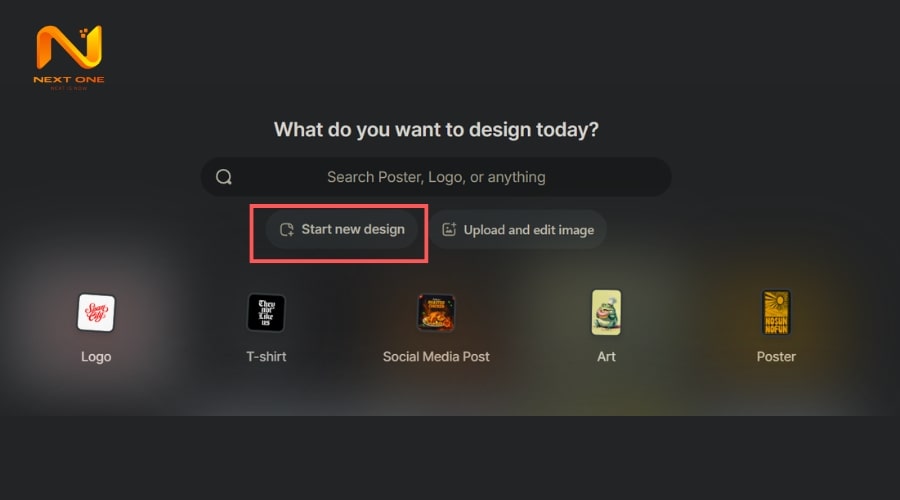Open the T-shirt category thumbnail
Image resolution: width=900 pixels, height=500 pixels.
click(x=266, y=312)
